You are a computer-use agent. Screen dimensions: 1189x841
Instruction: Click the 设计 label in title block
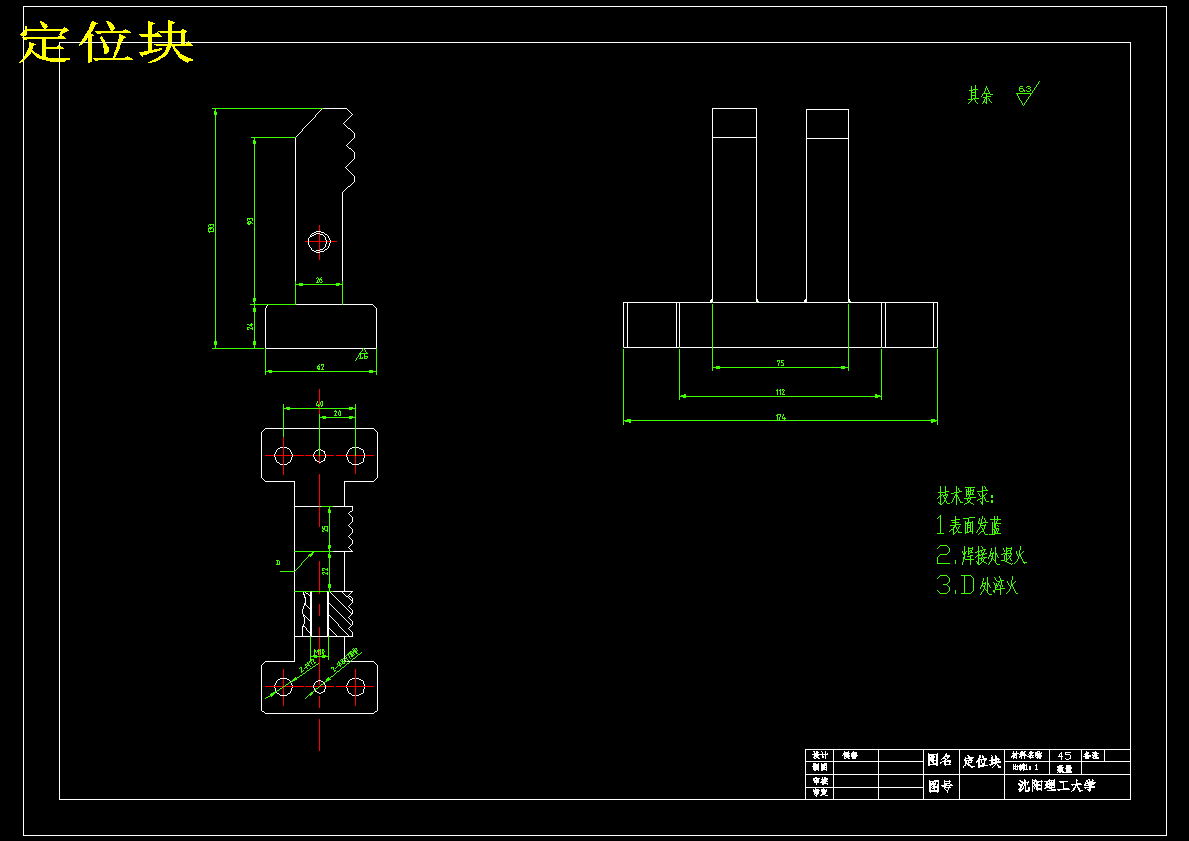coord(820,755)
